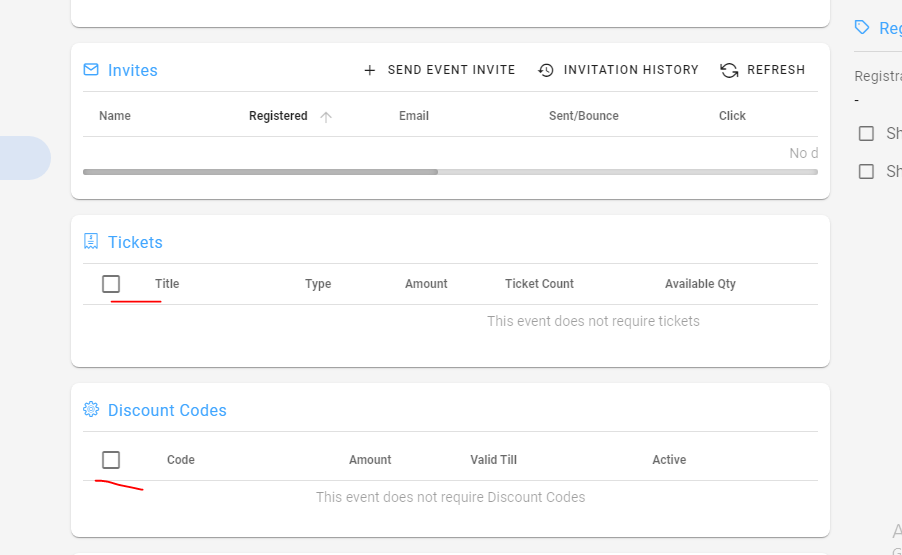Click the Sent/Bounce column header

[584, 116]
